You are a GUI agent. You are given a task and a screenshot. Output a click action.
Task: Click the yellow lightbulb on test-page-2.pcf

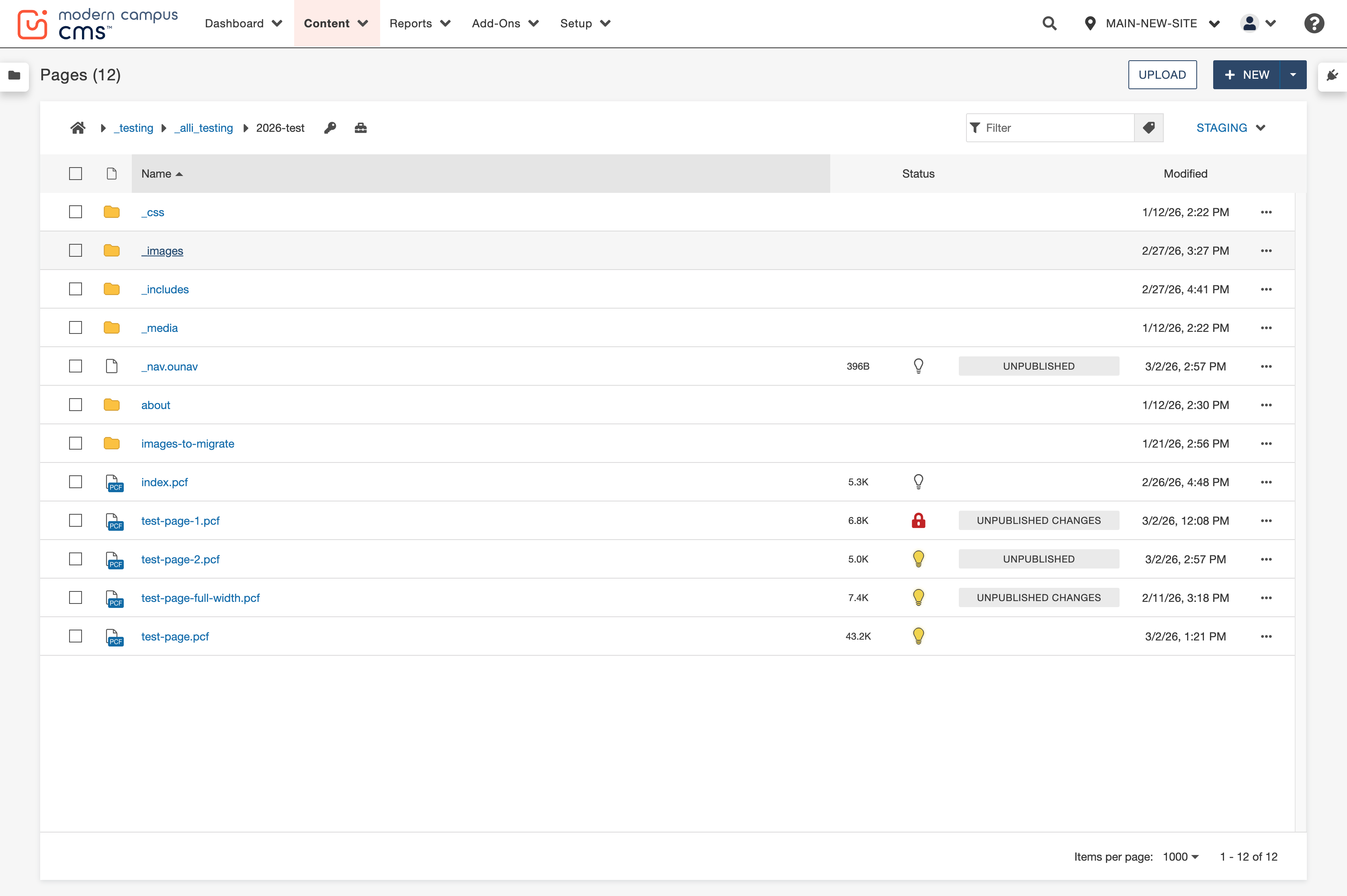[918, 559]
